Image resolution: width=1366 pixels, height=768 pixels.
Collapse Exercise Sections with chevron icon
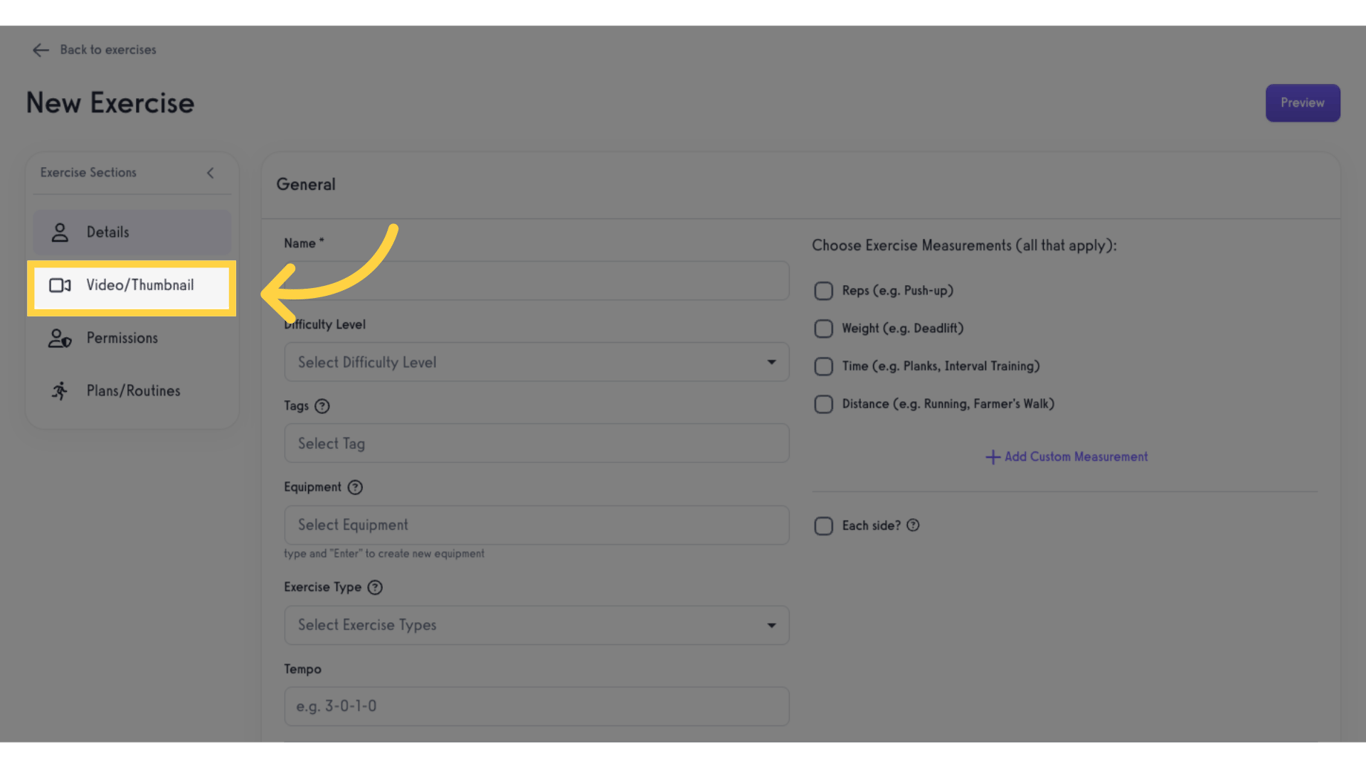[210, 173]
